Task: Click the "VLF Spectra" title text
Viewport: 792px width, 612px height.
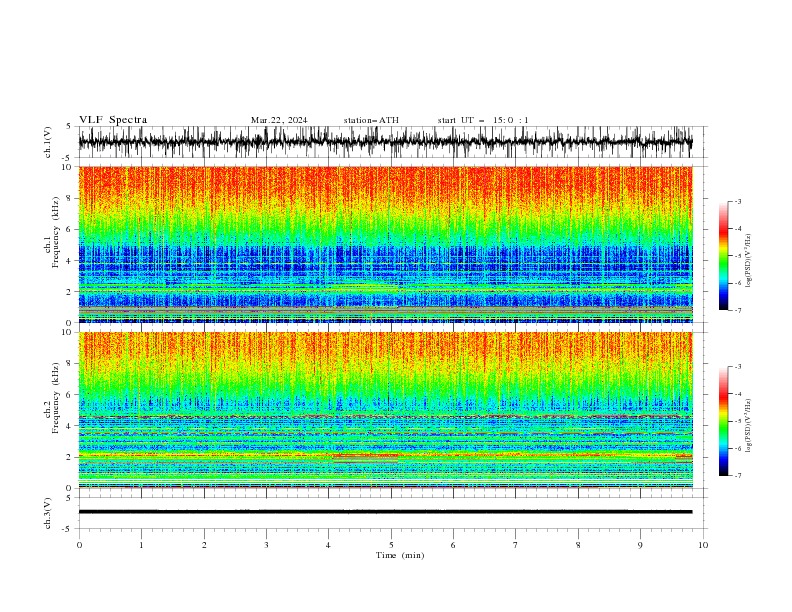Action: (113, 120)
